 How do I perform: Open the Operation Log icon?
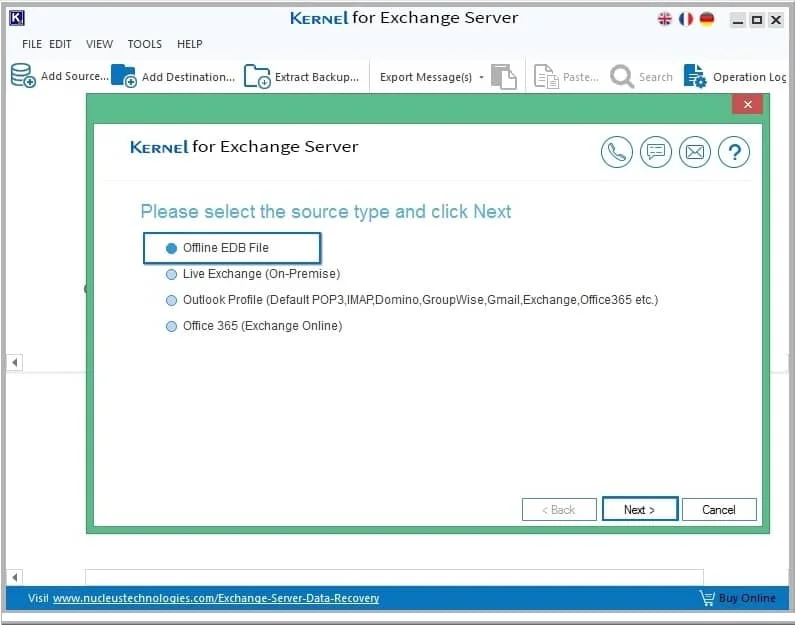[x=695, y=76]
